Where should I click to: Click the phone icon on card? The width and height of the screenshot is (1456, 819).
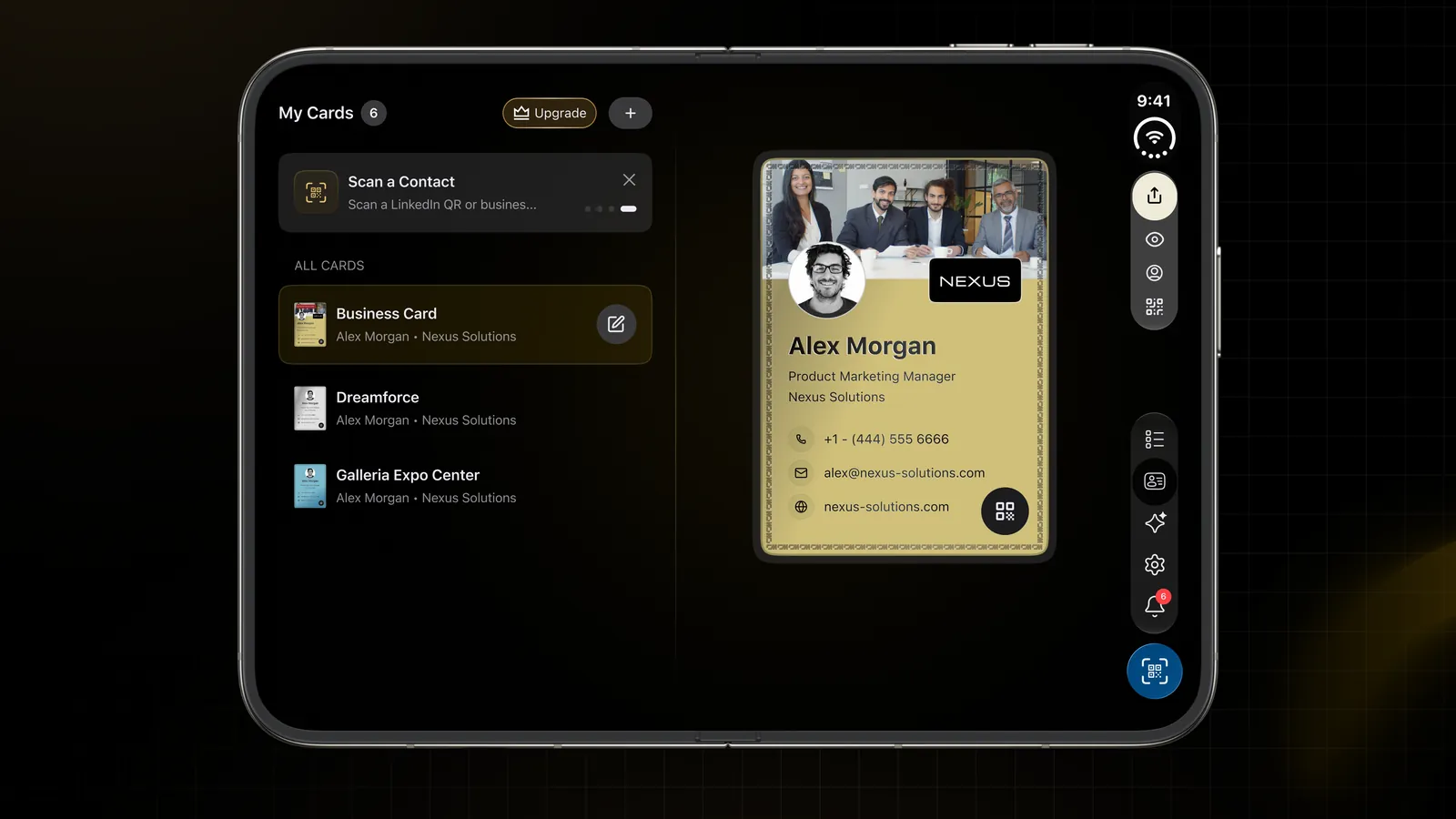coord(801,439)
